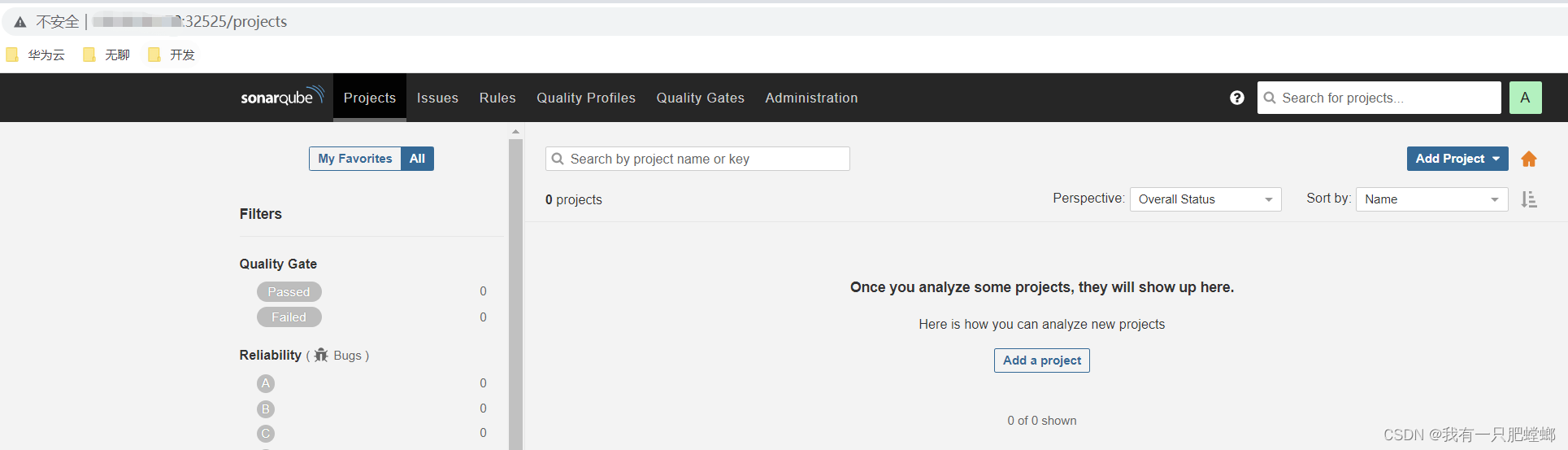Toggle the sort order icon

[x=1529, y=199]
